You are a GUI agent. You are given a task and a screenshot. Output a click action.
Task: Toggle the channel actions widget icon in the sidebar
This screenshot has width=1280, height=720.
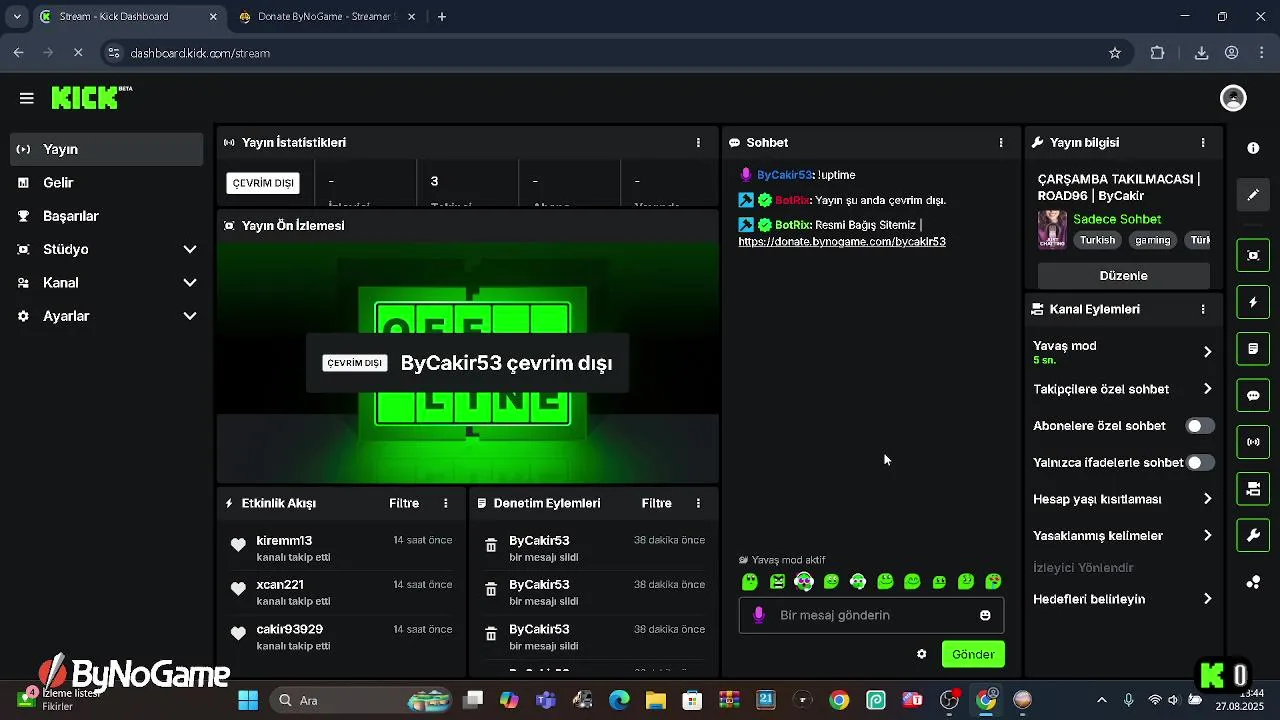(1253, 489)
